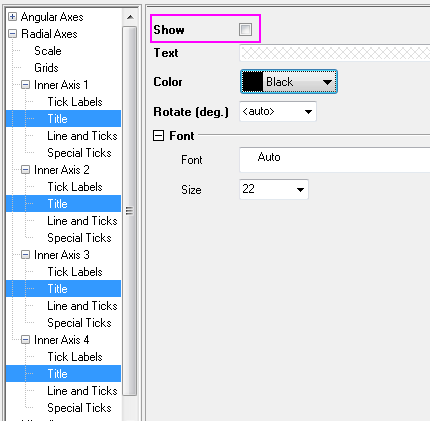Toggle the Show checkbox

click(x=245, y=29)
